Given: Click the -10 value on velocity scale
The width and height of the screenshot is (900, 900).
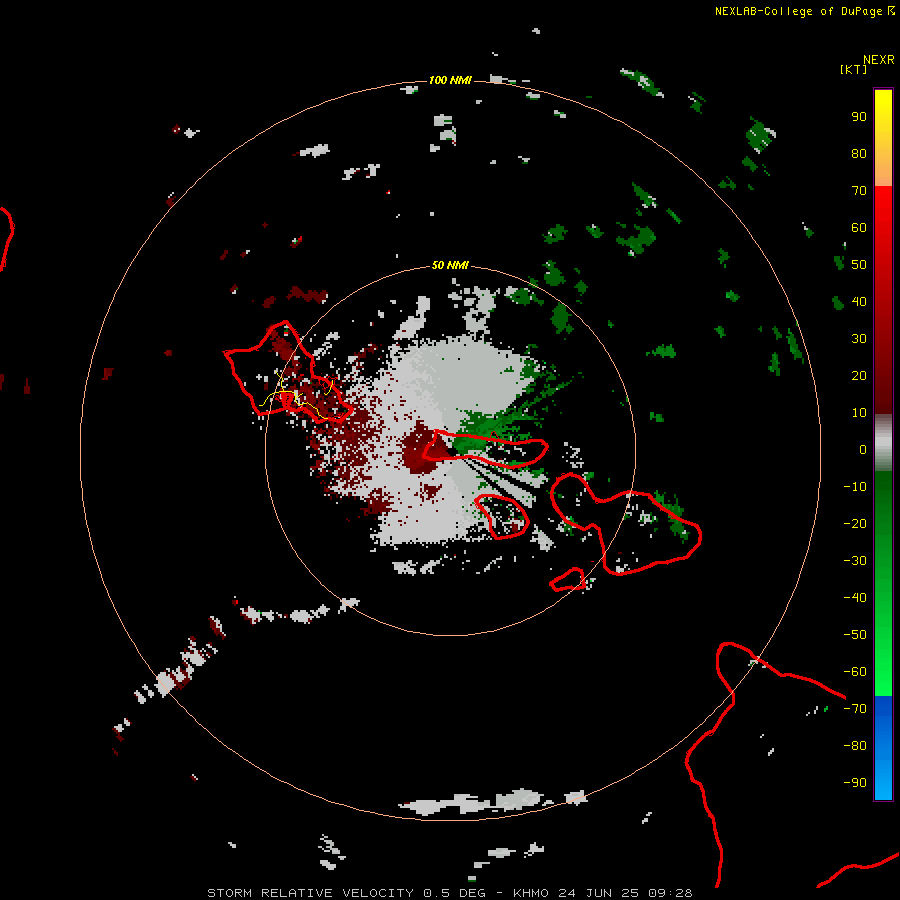Looking at the screenshot, I should click(x=855, y=487).
